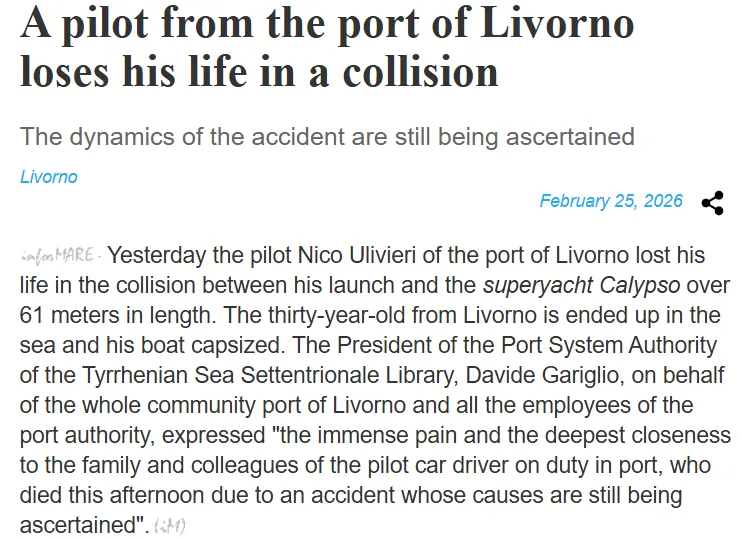Click the inforMARE logo before the article
Screen dimensions: 741x538
[x=60, y=256]
